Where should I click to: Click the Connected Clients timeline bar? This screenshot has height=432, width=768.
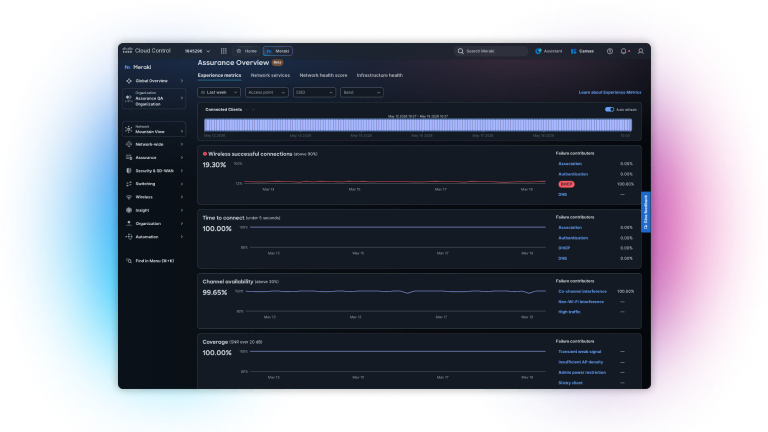[418, 125]
